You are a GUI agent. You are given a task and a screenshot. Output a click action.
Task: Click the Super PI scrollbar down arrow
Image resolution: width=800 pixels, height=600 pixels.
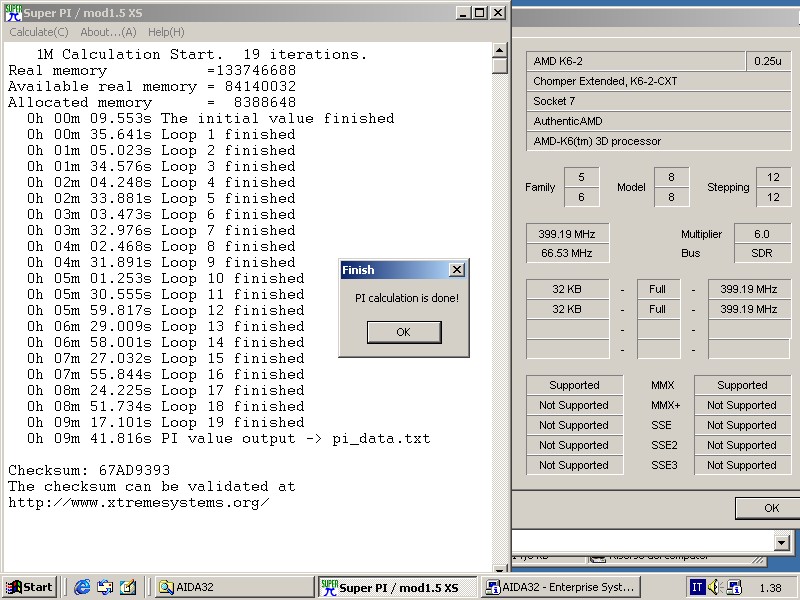tap(500, 566)
